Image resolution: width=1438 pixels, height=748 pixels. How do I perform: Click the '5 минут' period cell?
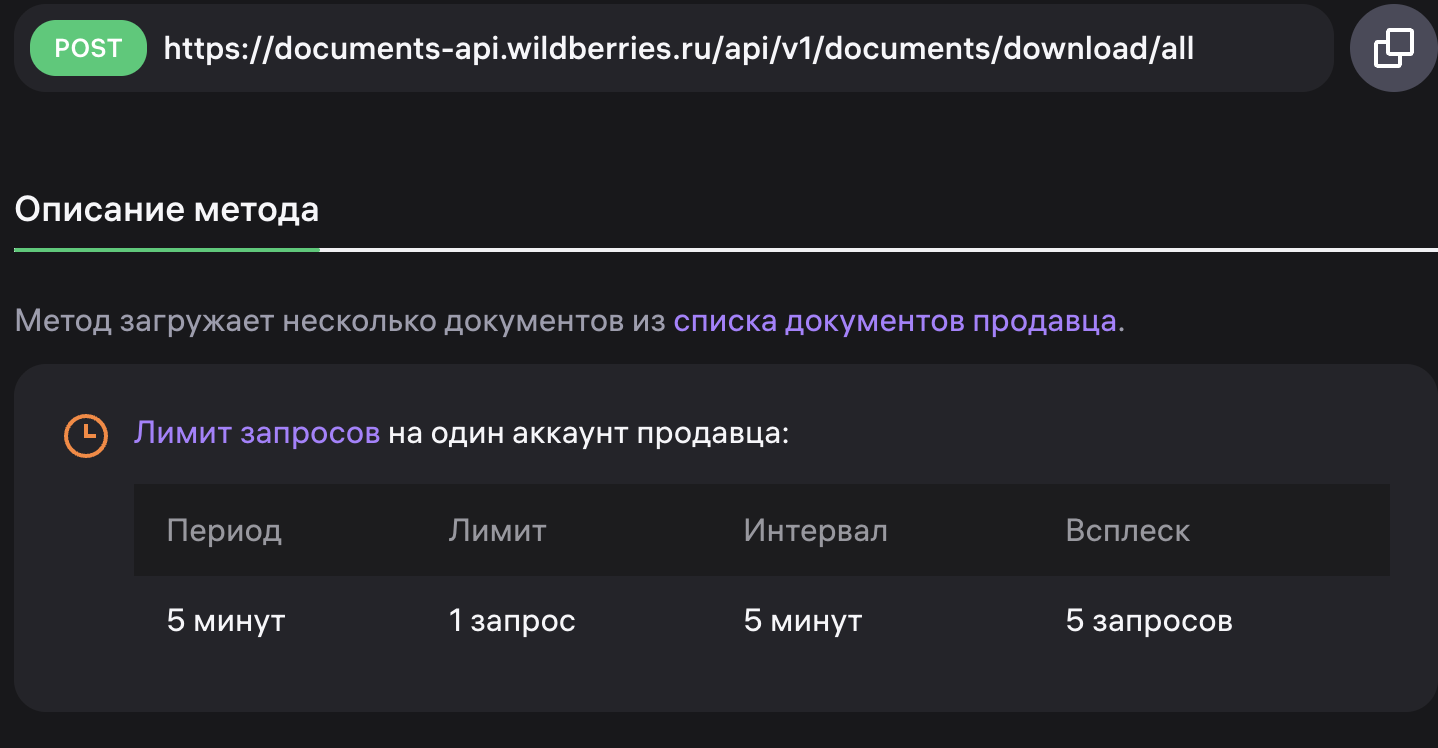226,621
